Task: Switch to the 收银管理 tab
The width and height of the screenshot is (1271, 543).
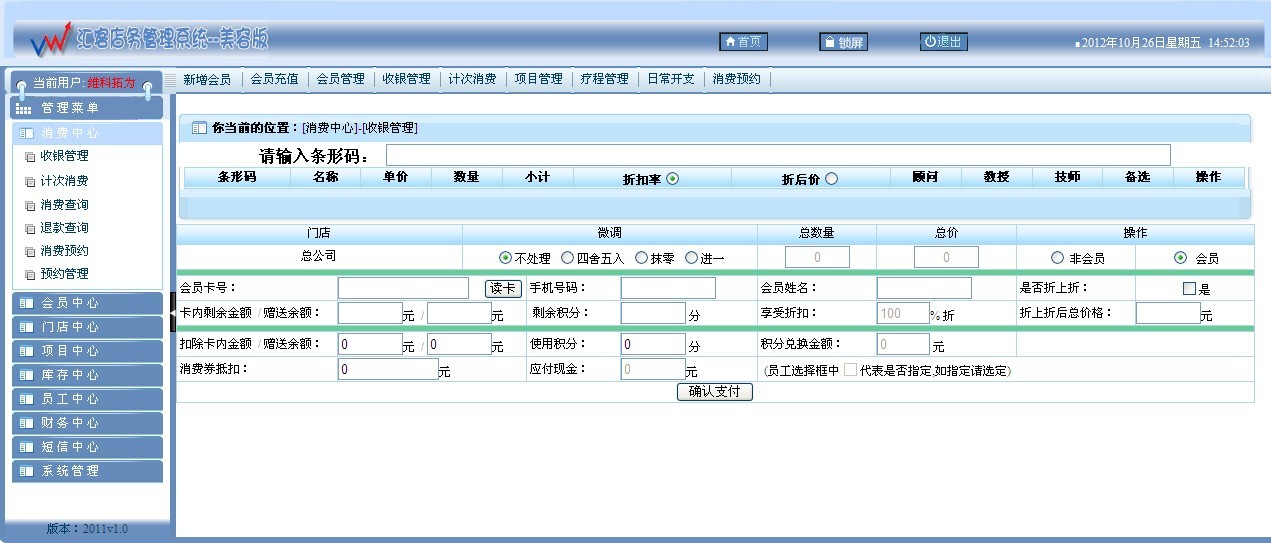Action: 406,79
